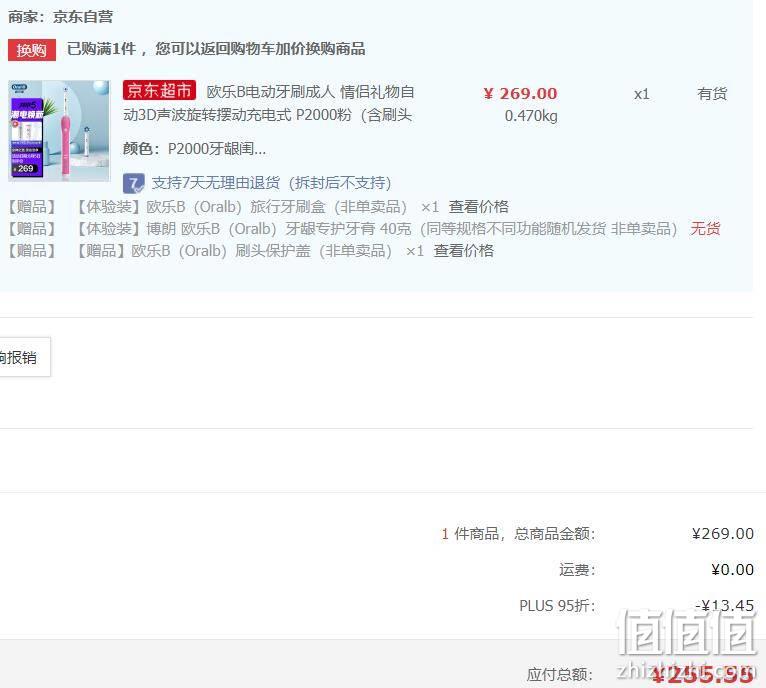The image size is (766, 688).
Task: Click the 京东超市 red tag
Action: click(159, 90)
